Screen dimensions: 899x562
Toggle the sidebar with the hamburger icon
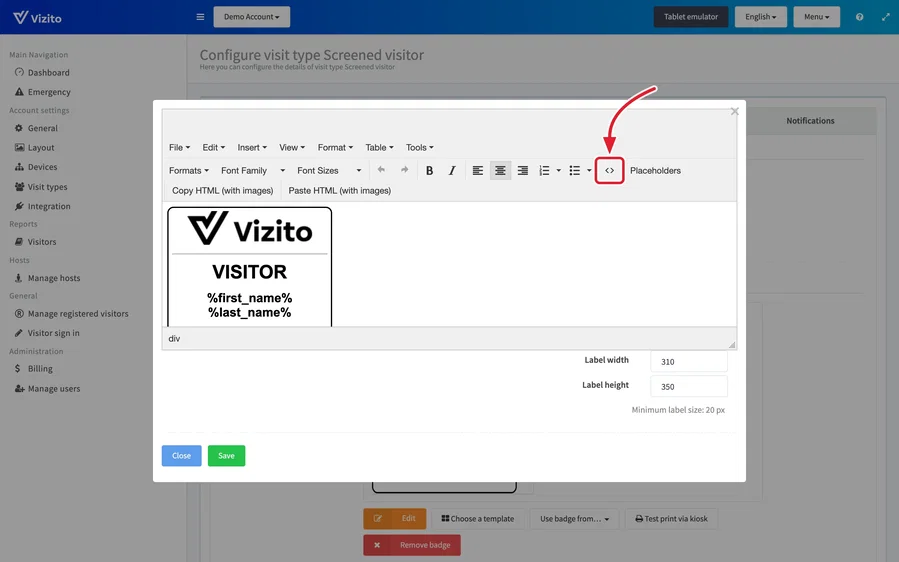pyautogui.click(x=200, y=17)
